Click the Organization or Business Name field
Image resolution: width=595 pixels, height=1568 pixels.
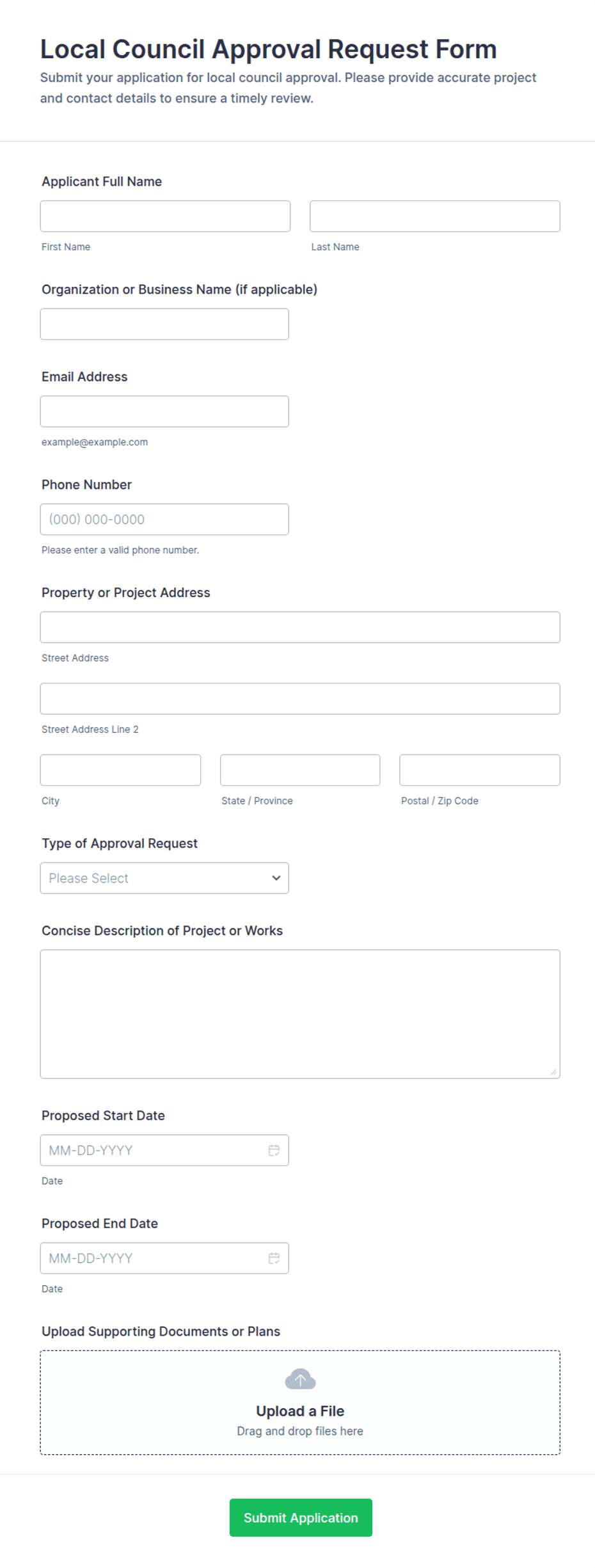click(164, 324)
